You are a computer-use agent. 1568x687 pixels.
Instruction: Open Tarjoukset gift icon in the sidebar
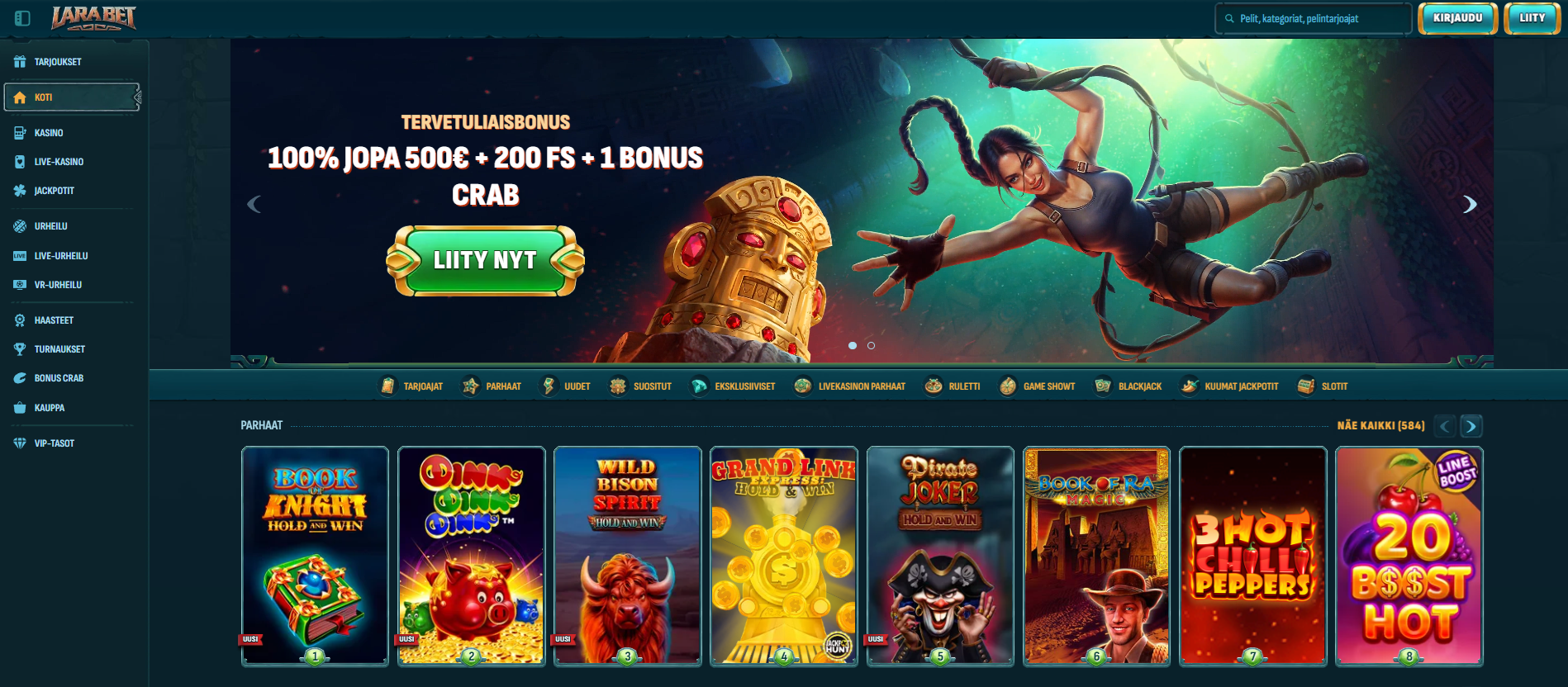point(20,62)
